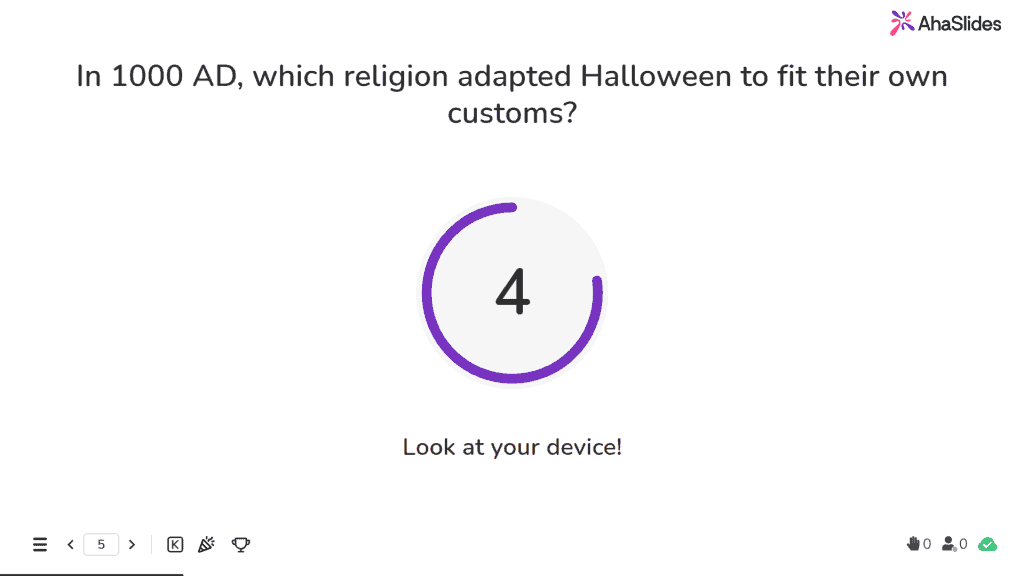Click the raised hands count 0
This screenshot has height=576, width=1024.
(927, 544)
